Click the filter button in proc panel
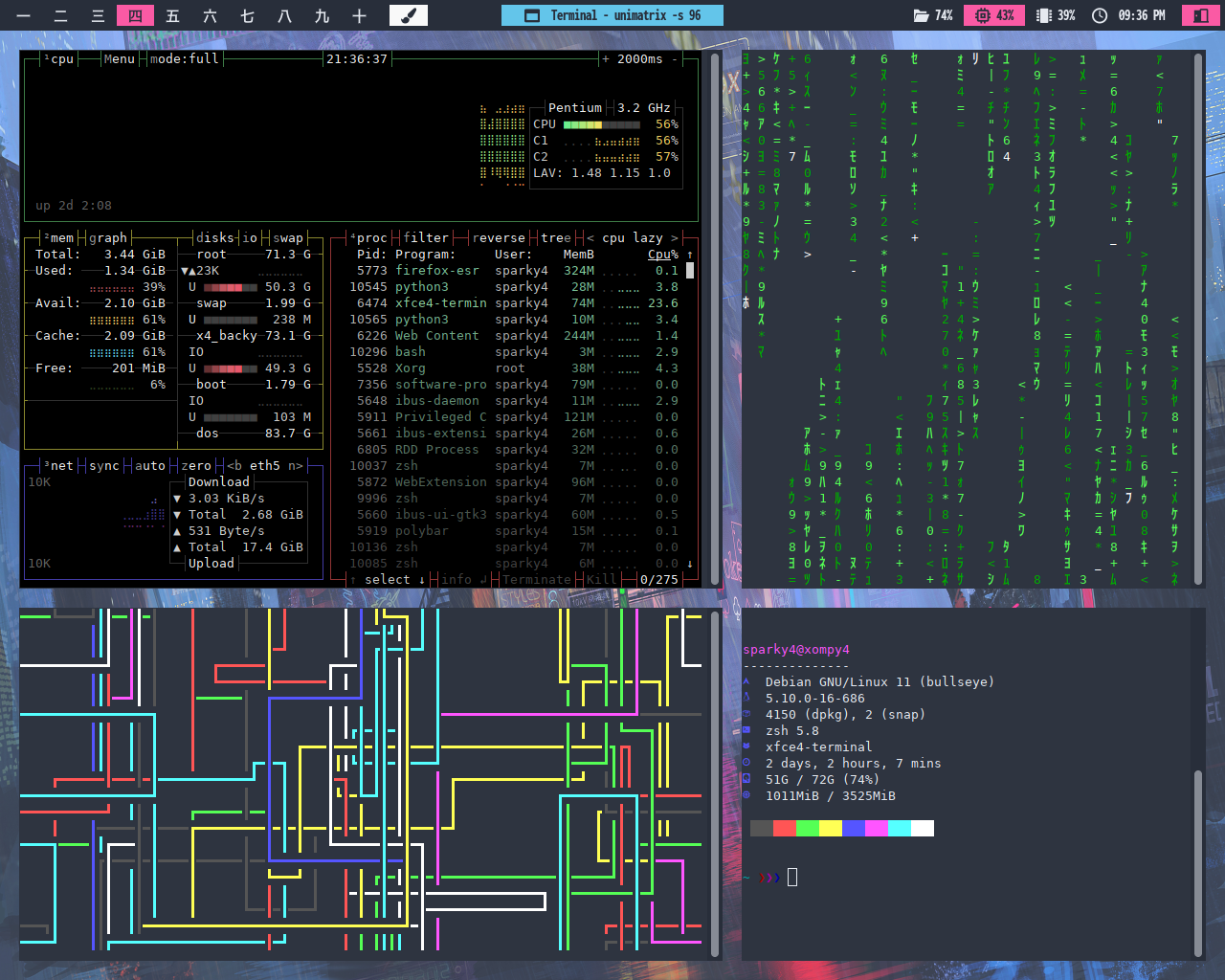The width and height of the screenshot is (1225, 980). click(x=426, y=238)
